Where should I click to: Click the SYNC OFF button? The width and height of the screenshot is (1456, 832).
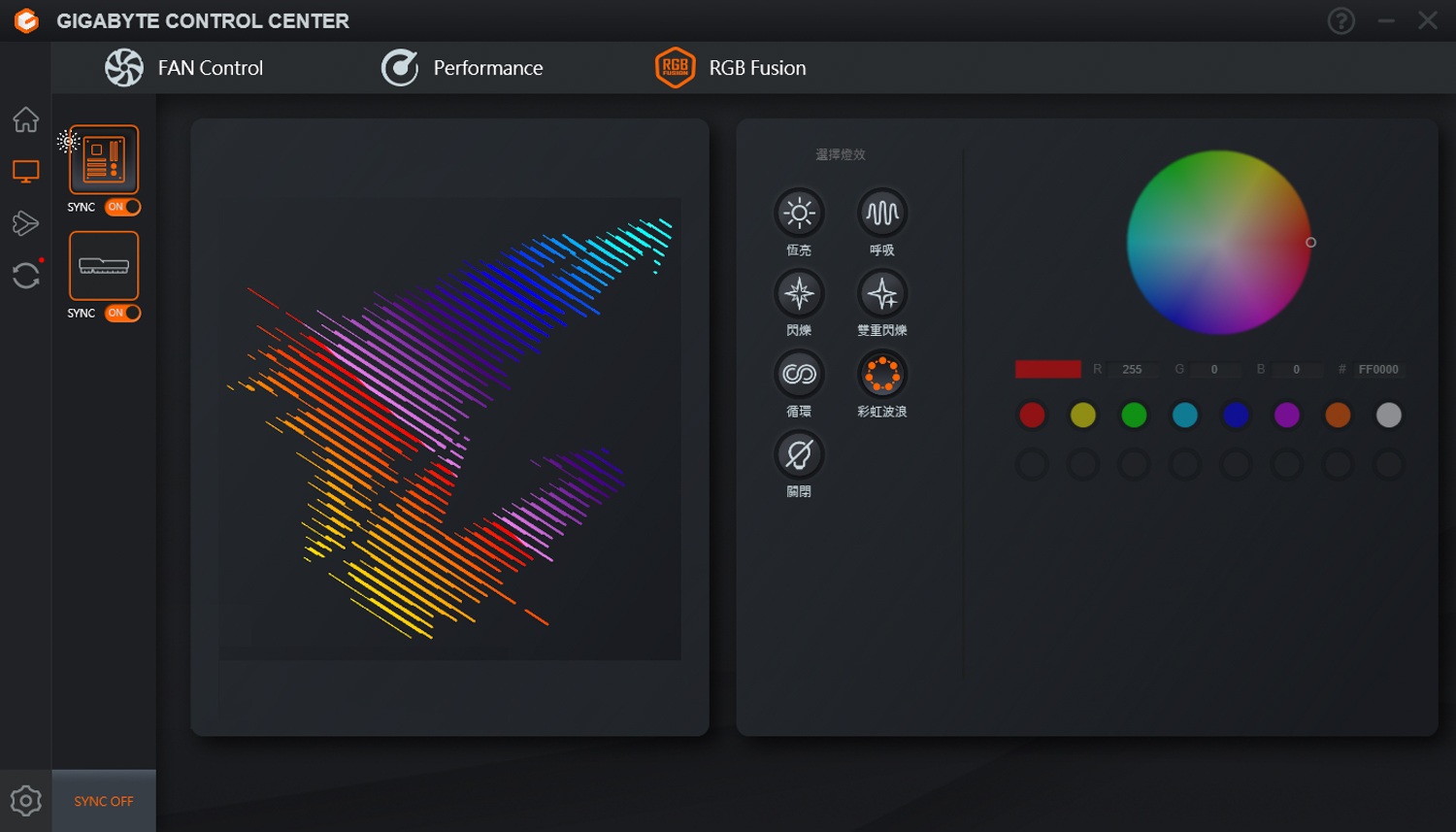point(104,801)
